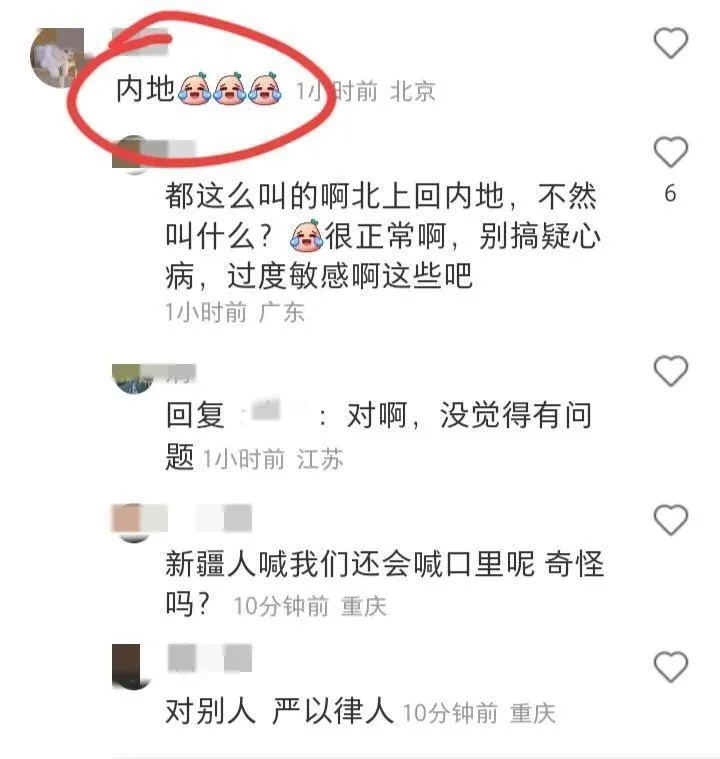Open dark avatar of last commenter
This screenshot has height=759, width=720.
(x=132, y=667)
